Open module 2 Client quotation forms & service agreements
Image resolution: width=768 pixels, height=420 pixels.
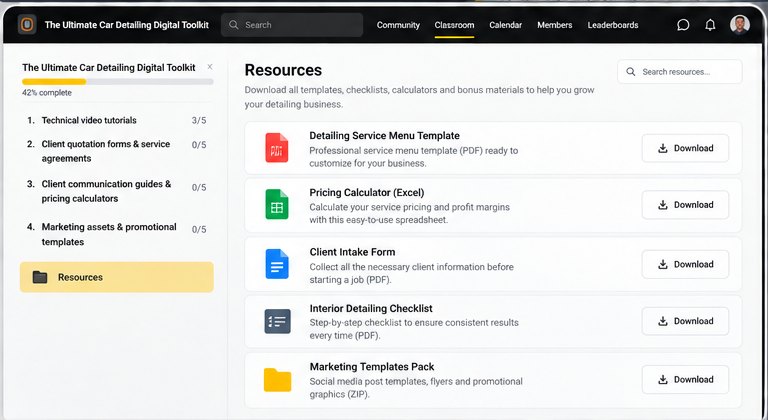pyautogui.click(x=117, y=151)
